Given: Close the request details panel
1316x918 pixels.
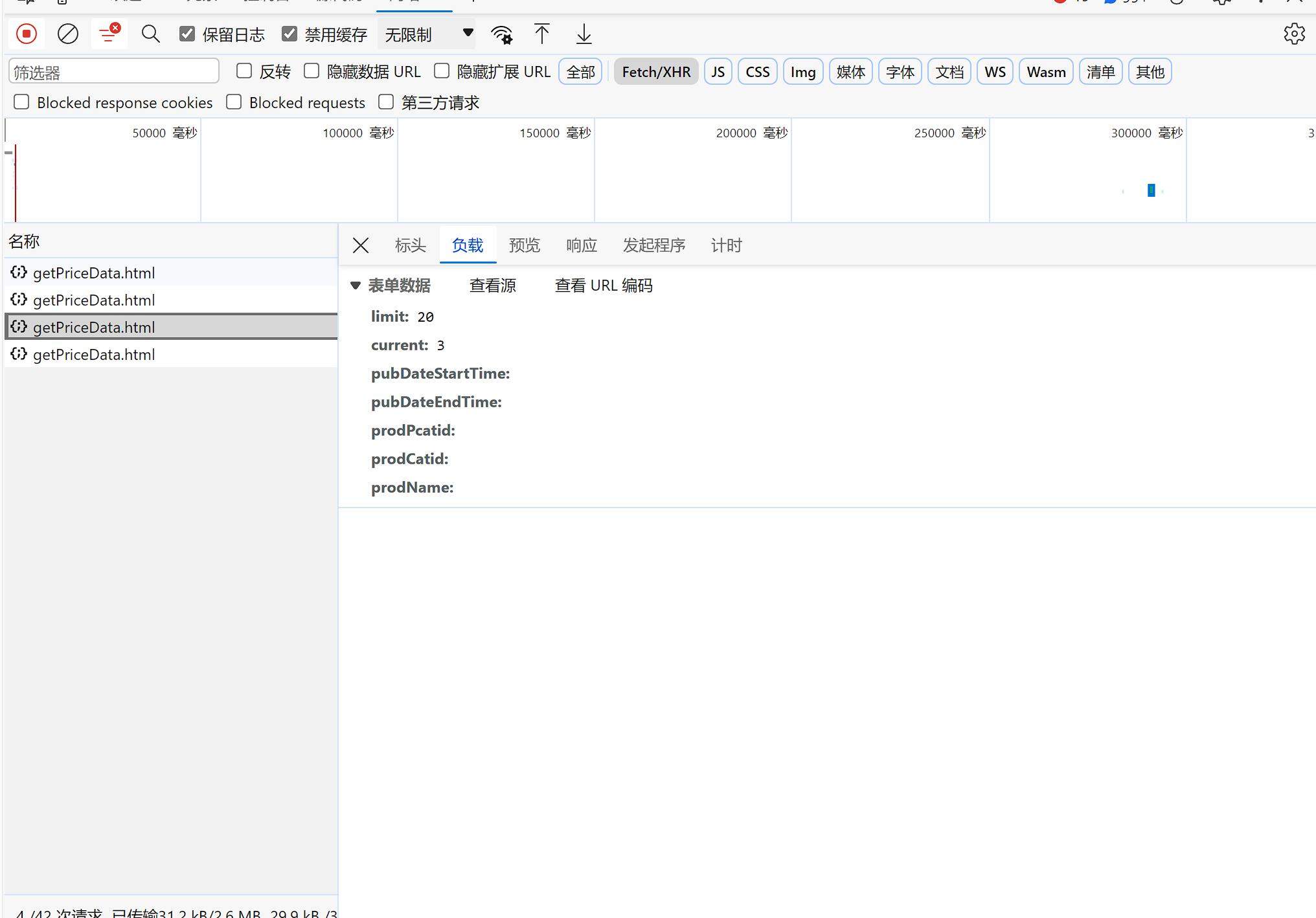Looking at the screenshot, I should [361, 245].
